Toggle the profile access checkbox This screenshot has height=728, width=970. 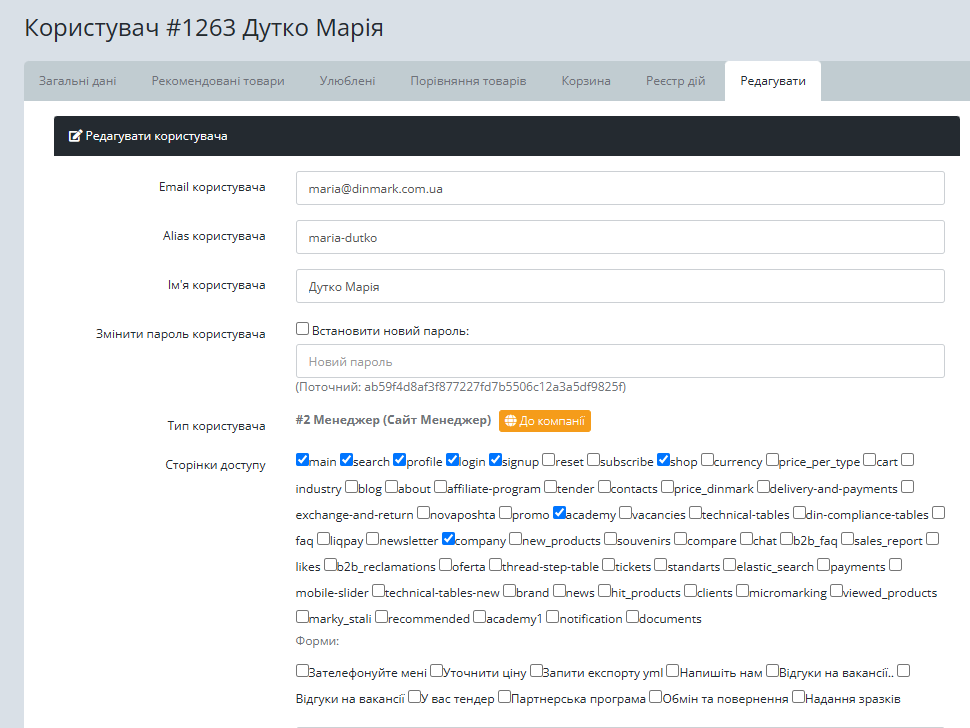click(400, 460)
